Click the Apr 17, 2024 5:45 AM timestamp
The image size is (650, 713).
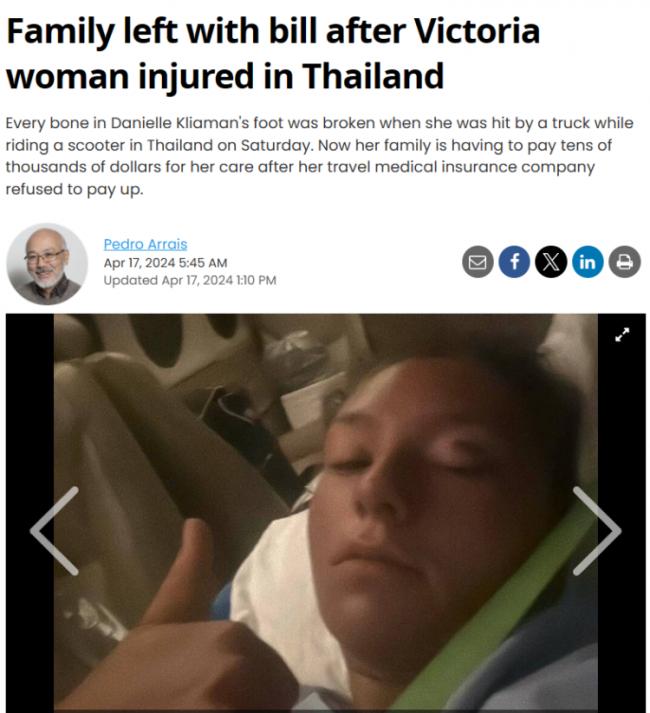(166, 263)
